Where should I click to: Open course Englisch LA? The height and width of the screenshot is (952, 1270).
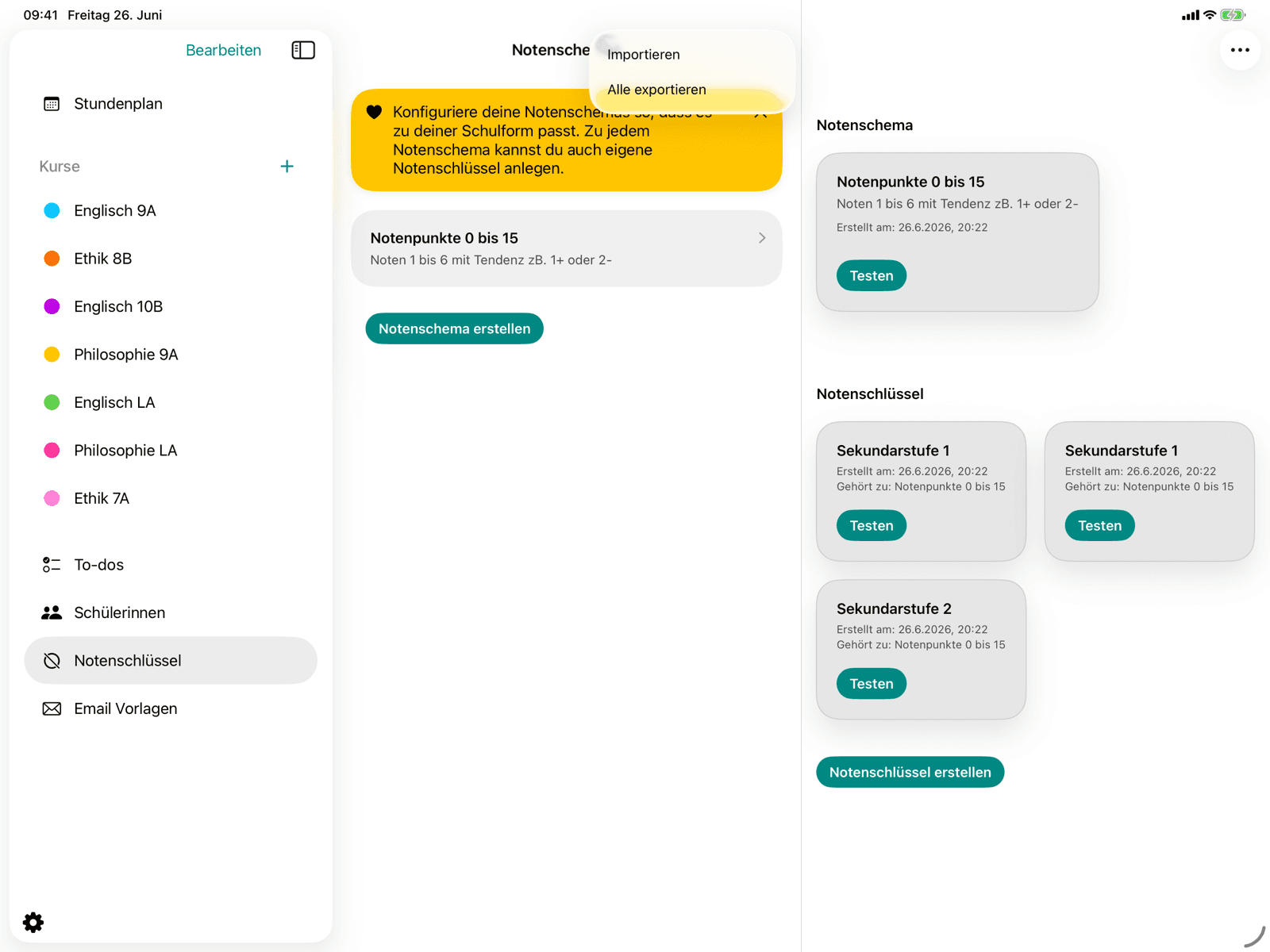171,402
